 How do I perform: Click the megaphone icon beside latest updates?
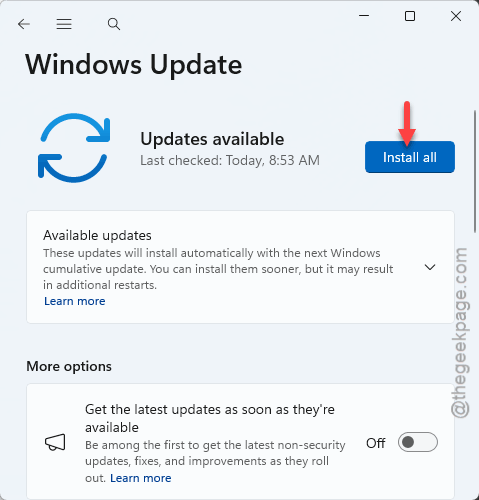[55, 442]
